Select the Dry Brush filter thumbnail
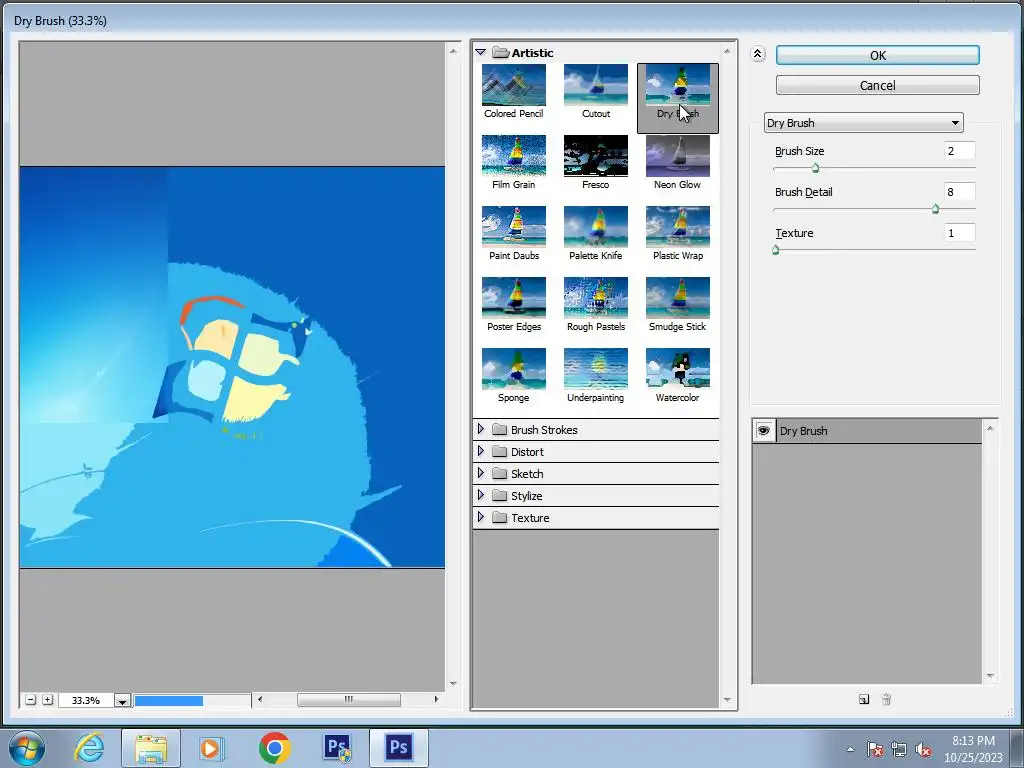The height and width of the screenshot is (768, 1024). (x=677, y=85)
